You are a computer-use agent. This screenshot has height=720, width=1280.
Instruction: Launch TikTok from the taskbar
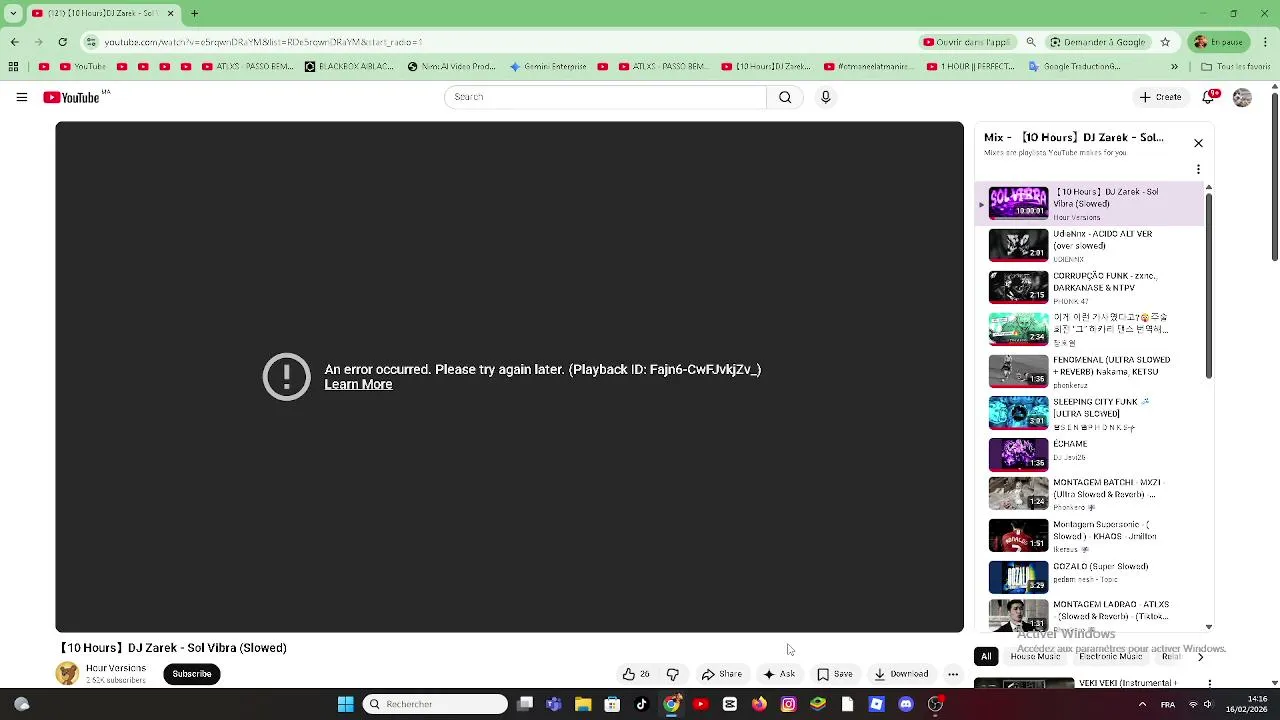642,704
